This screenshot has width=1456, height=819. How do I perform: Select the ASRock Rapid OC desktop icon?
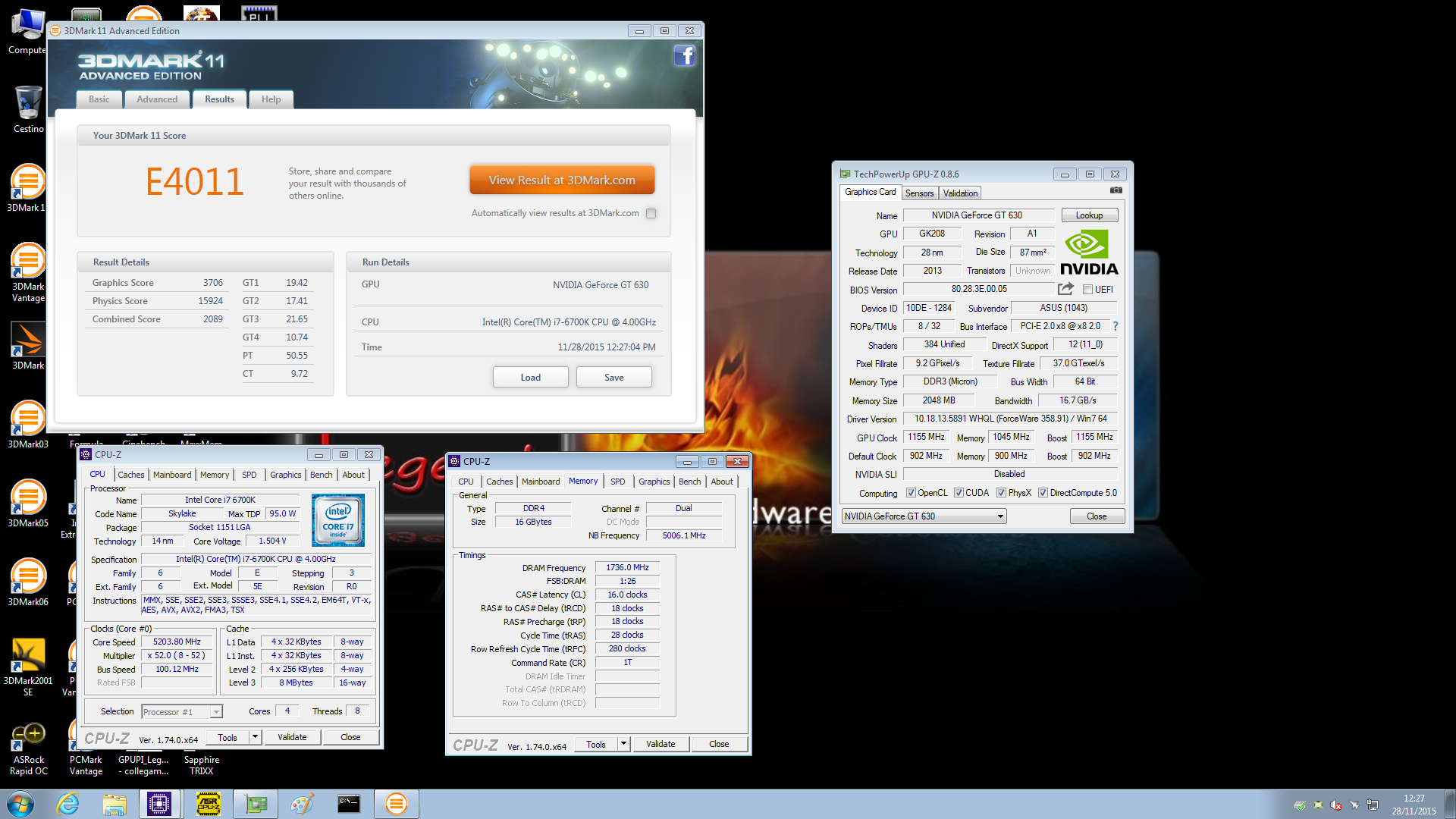tap(28, 748)
